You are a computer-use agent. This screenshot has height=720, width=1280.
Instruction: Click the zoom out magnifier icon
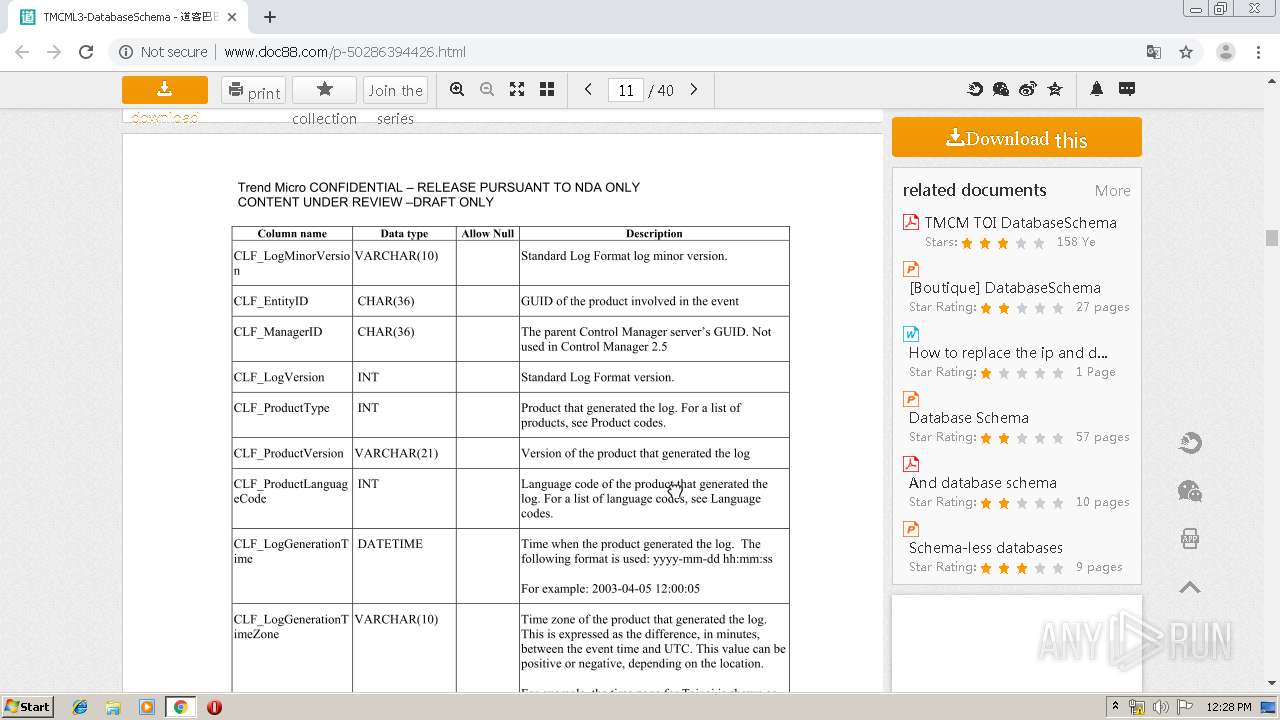pyautogui.click(x=487, y=90)
